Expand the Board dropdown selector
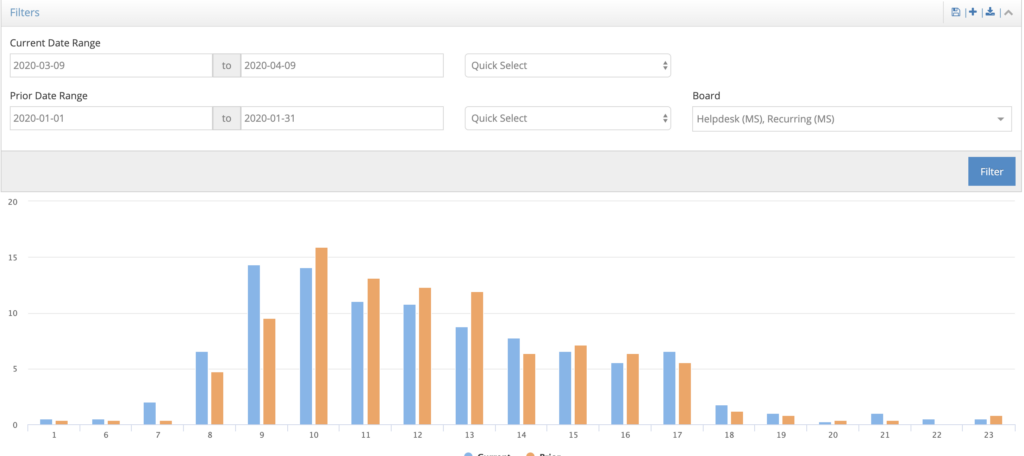The height and width of the screenshot is (456, 1024). [x=851, y=119]
